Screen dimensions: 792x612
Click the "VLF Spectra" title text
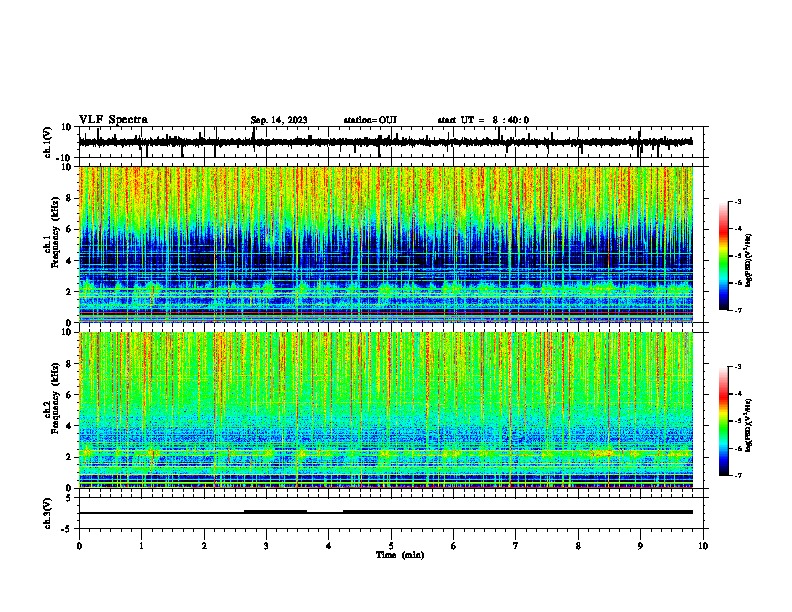tap(113, 119)
